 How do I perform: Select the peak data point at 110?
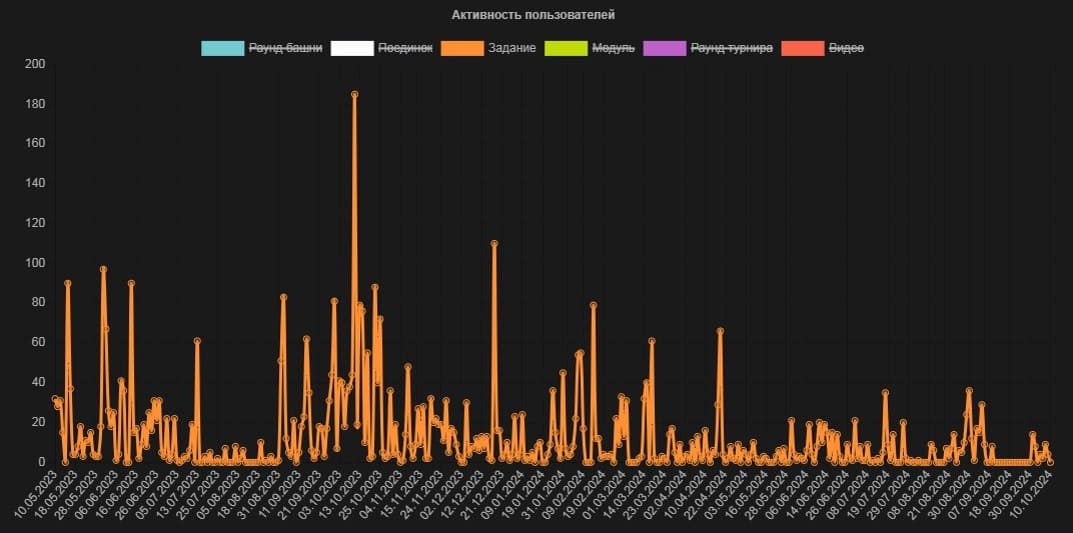[x=494, y=243]
